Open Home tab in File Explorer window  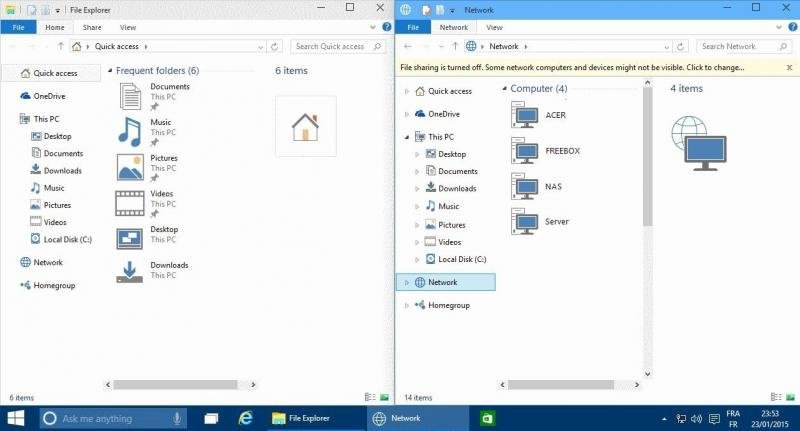pos(55,27)
